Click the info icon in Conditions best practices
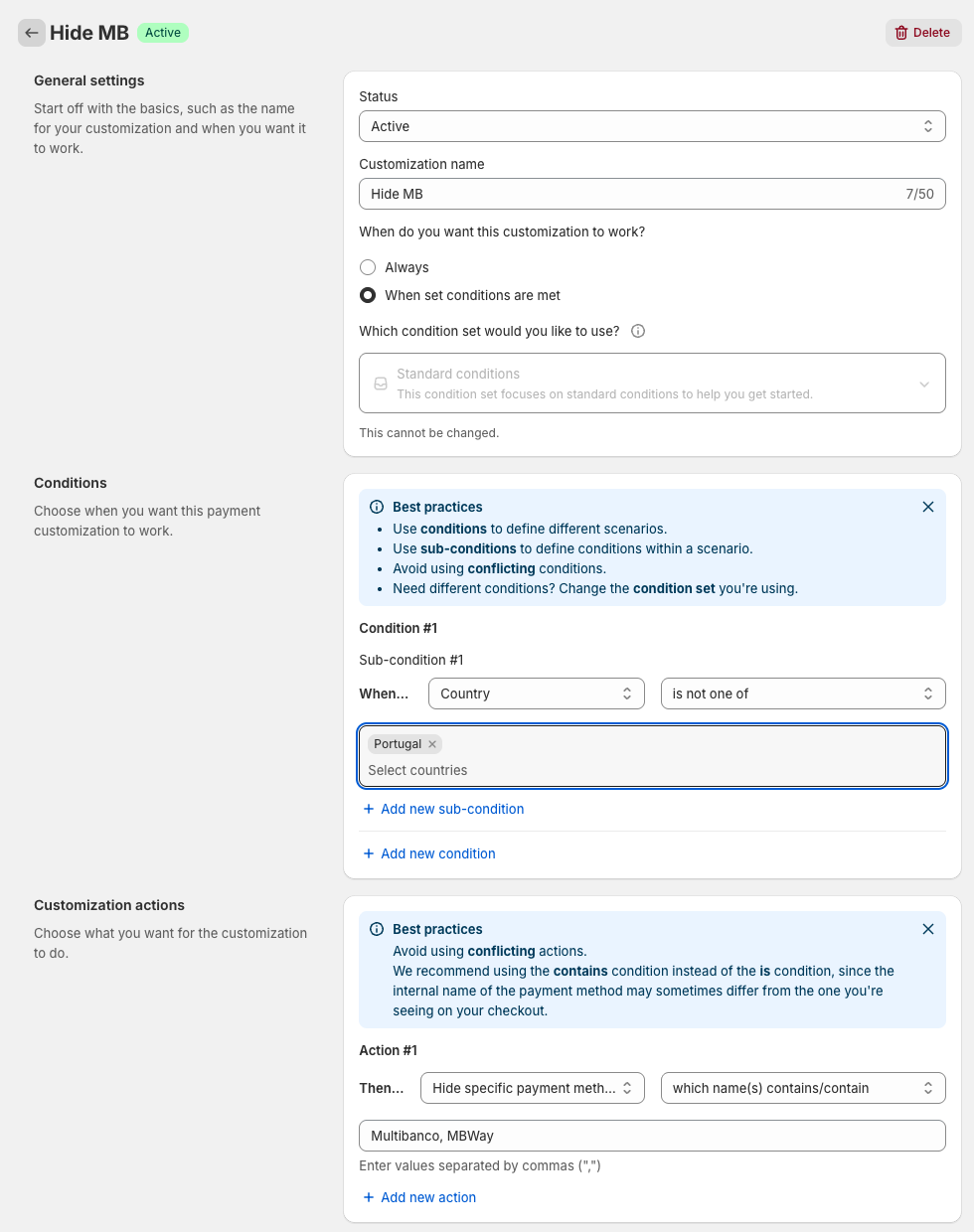974x1232 pixels. point(376,507)
